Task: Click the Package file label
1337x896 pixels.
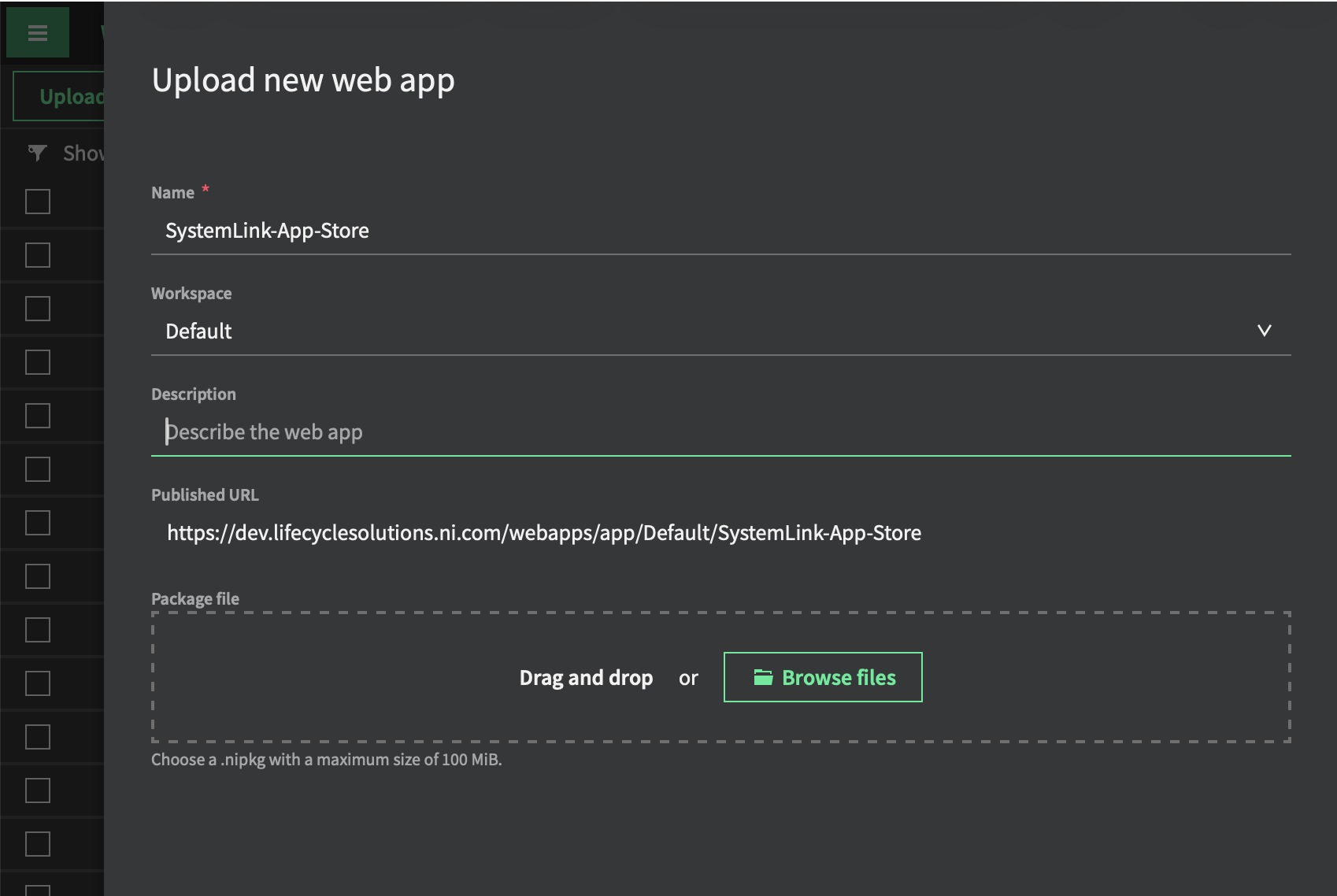Action: (195, 598)
